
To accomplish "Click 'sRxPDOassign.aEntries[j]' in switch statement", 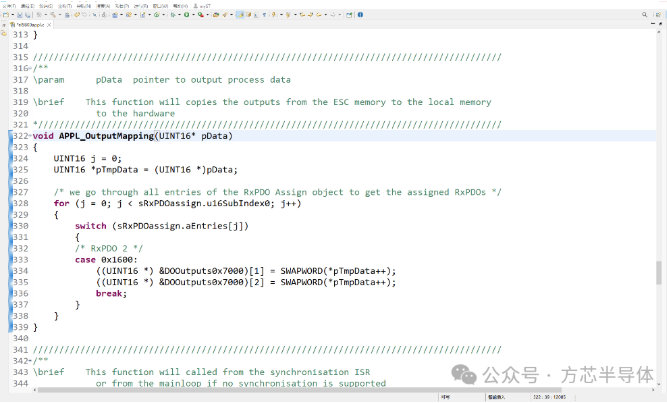I will point(180,226).
